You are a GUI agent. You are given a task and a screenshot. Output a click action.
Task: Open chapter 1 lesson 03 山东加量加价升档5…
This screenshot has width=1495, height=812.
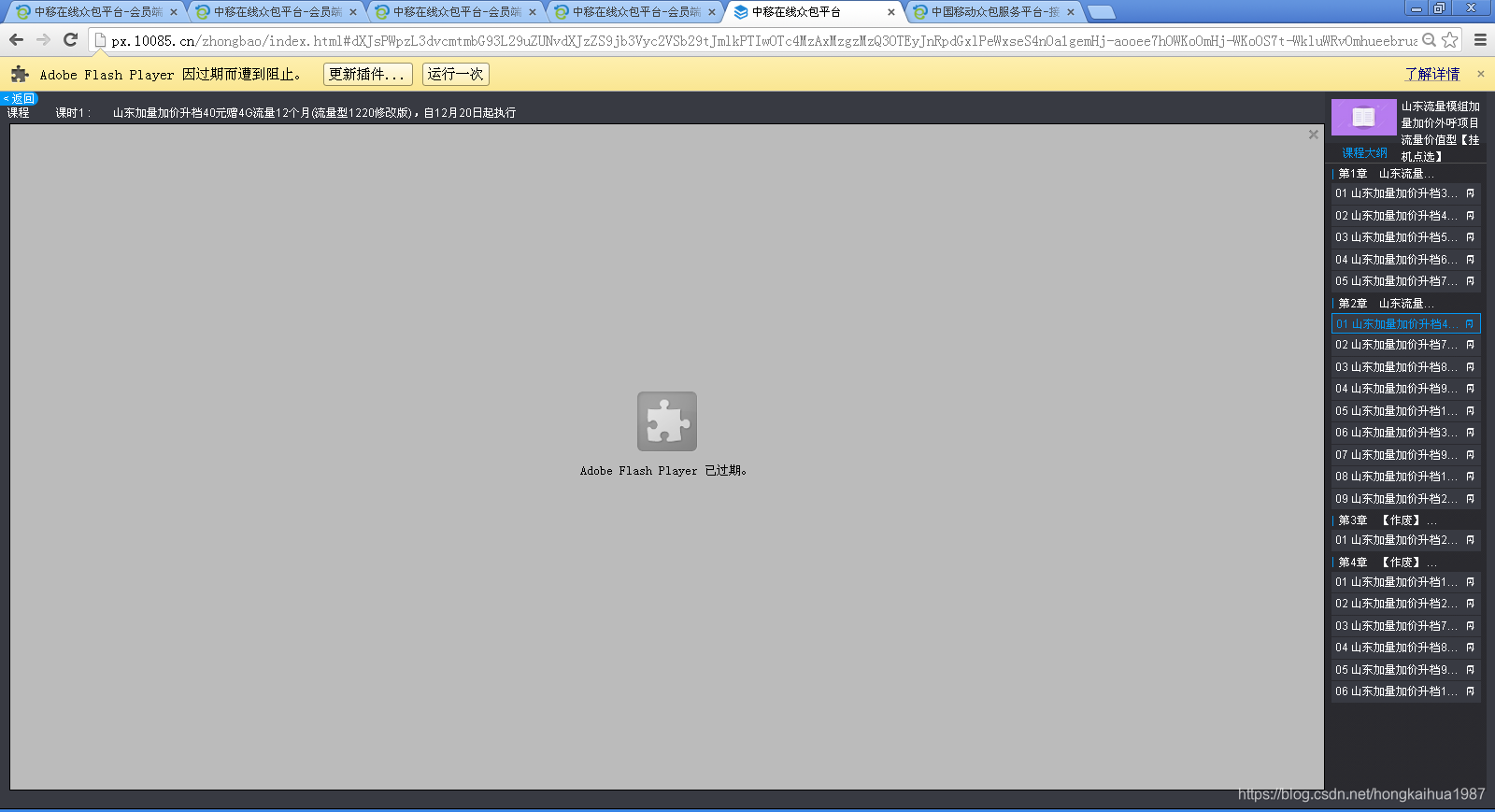(1406, 237)
